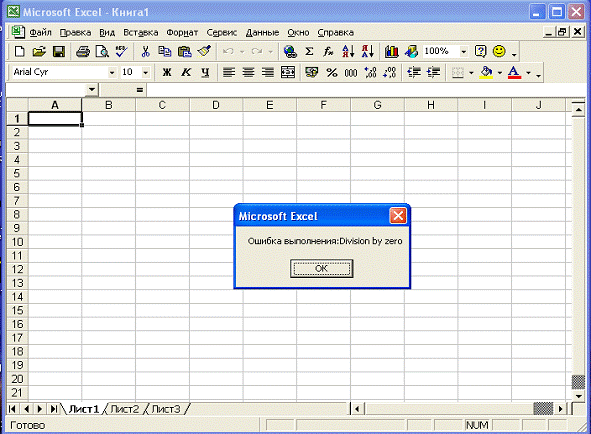This screenshot has width=591, height=434.
Task: Click OK in the error dialog
Action: tap(322, 268)
